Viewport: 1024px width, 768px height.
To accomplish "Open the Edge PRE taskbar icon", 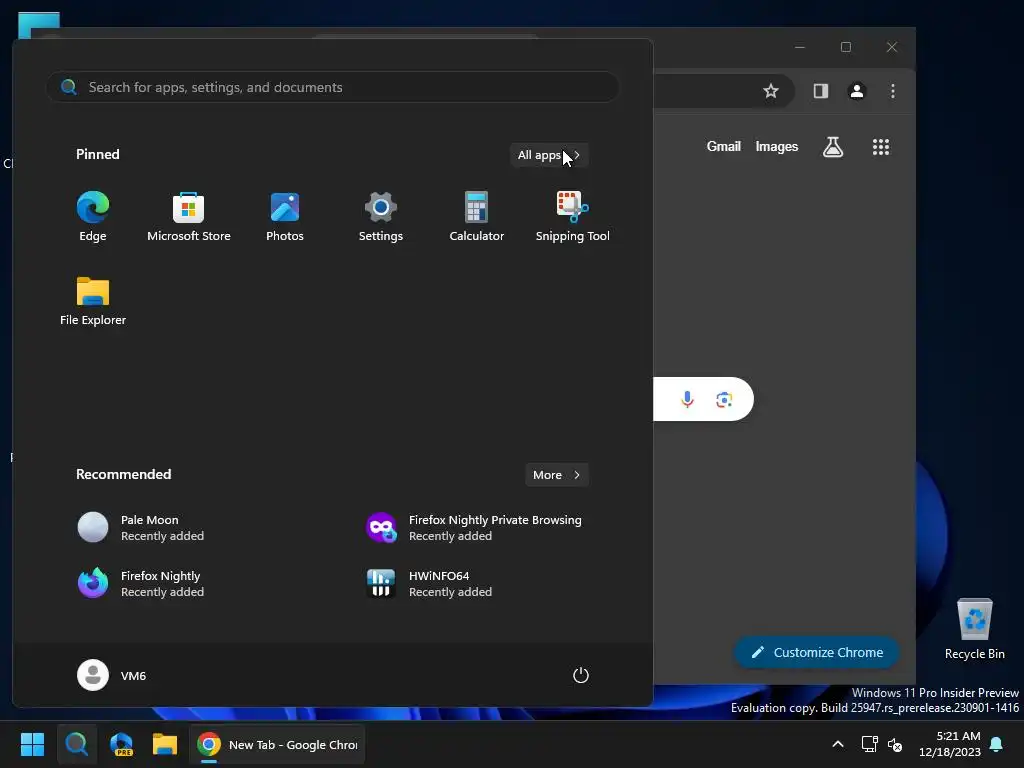I will coord(121,744).
